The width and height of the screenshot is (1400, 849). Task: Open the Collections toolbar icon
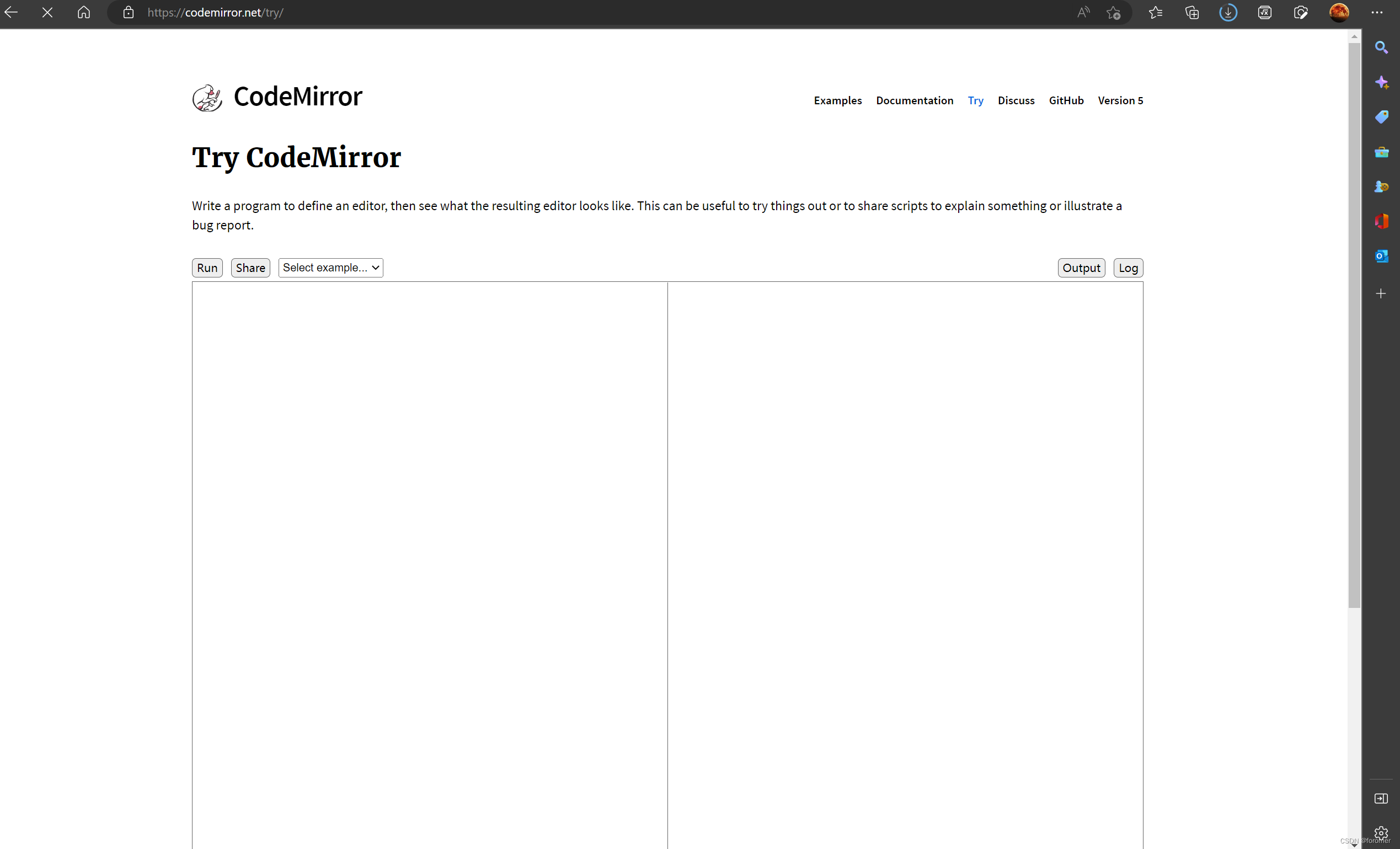click(x=1191, y=12)
